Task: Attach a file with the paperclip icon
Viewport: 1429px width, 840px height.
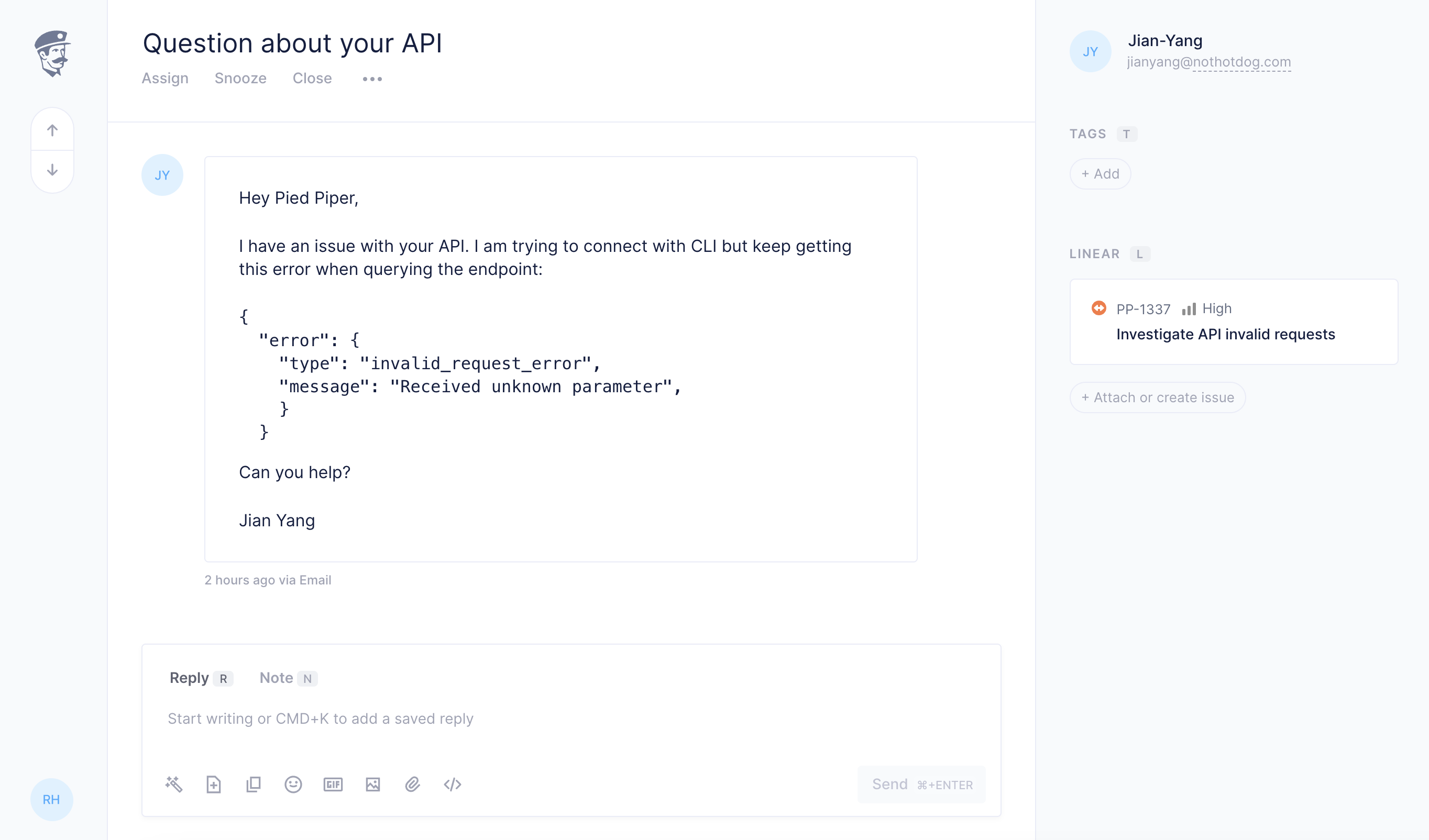Action: pyautogui.click(x=412, y=784)
